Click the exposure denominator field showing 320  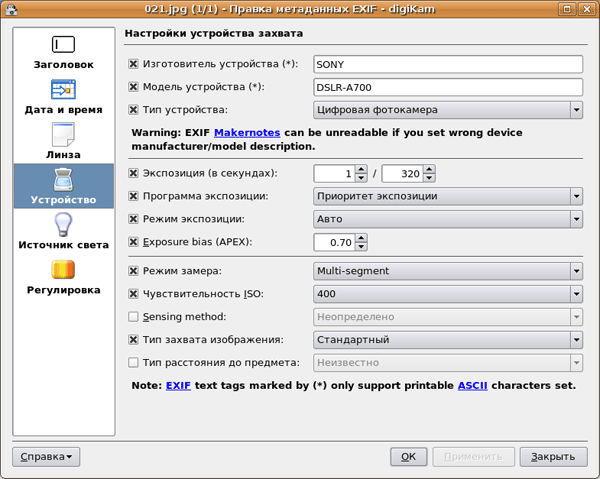403,174
